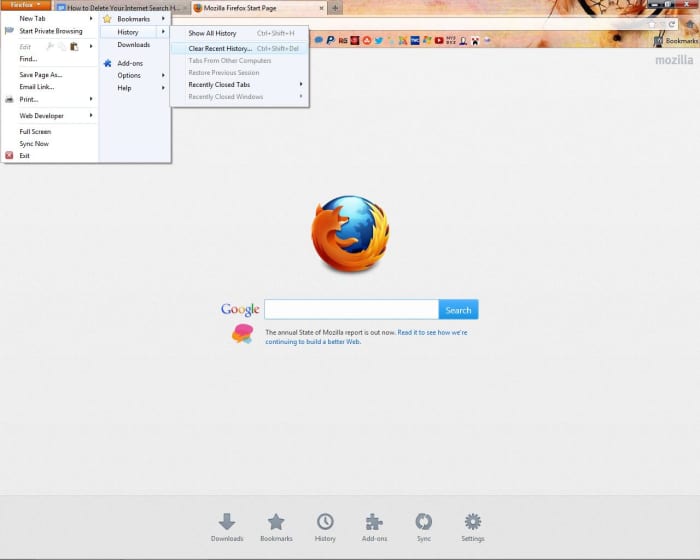Click the Bookmarks button at toolbar's right end
This screenshot has height=560, width=700.
(x=676, y=41)
